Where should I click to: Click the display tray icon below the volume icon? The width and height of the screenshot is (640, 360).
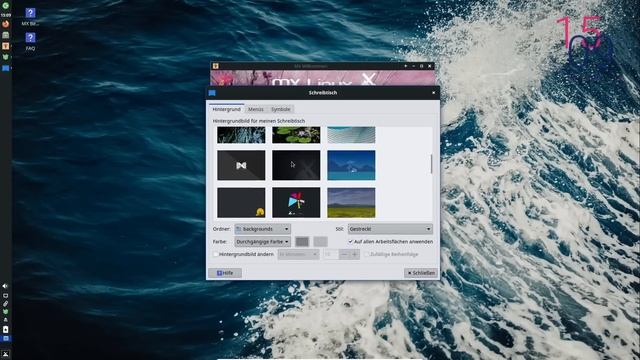[x=5, y=295]
